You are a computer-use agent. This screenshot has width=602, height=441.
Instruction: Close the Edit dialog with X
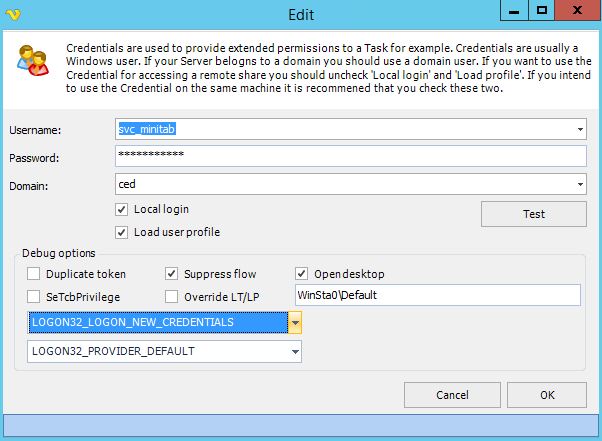(x=576, y=11)
